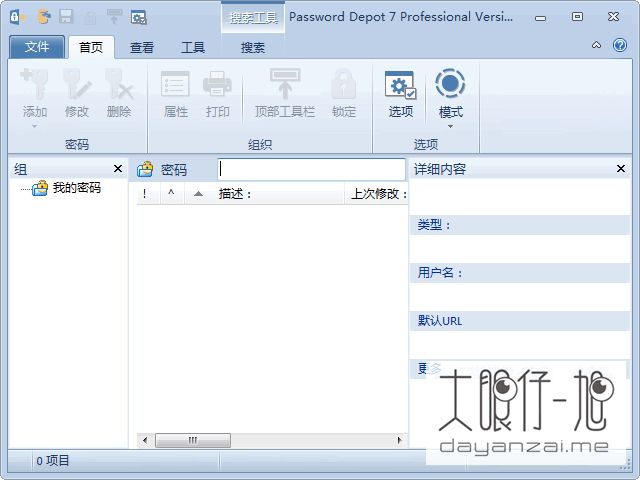This screenshot has height=480, width=640.
Task: Click the 锁定 lock button in ribbon
Action: pyautogui.click(x=344, y=94)
